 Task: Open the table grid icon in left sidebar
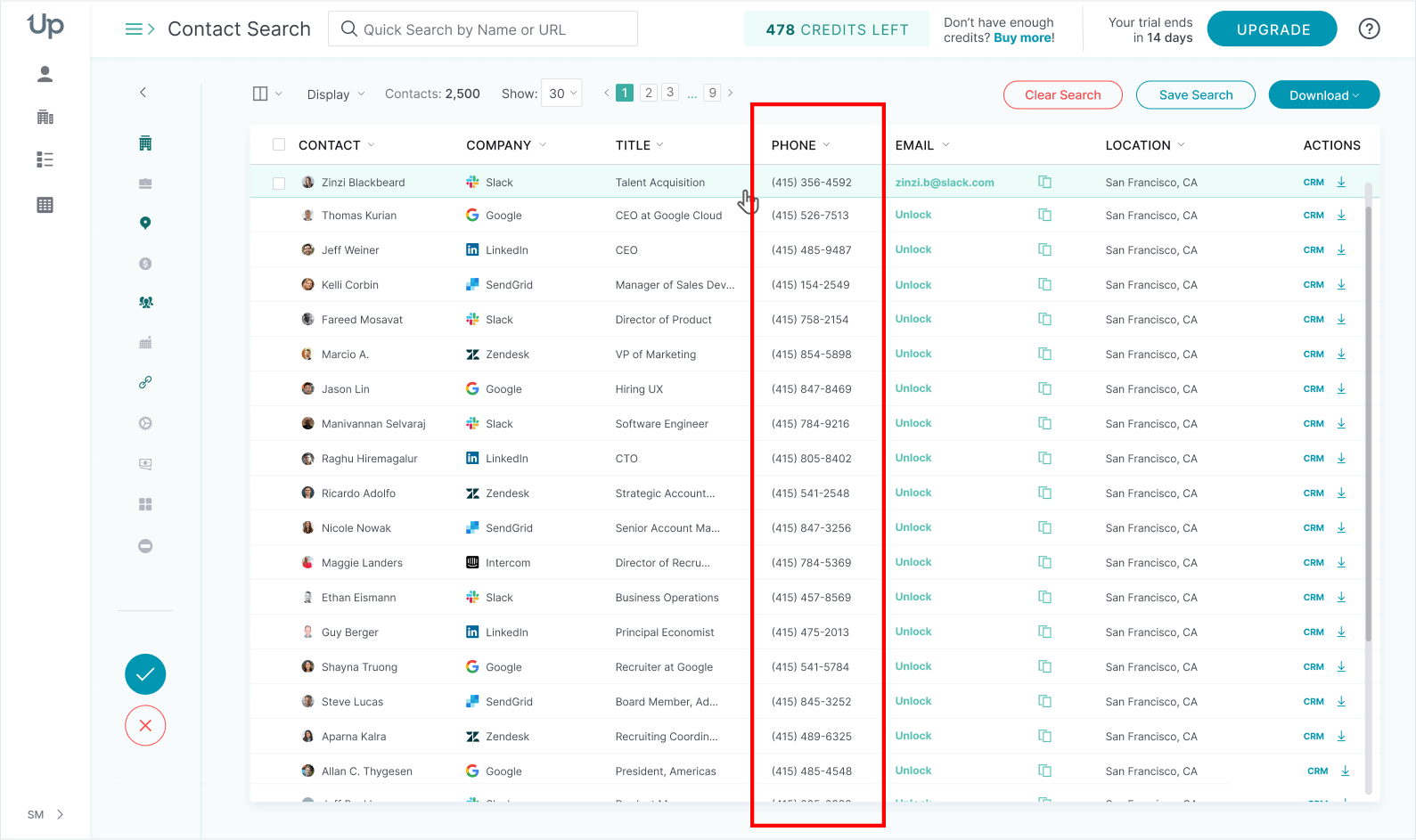click(45, 205)
